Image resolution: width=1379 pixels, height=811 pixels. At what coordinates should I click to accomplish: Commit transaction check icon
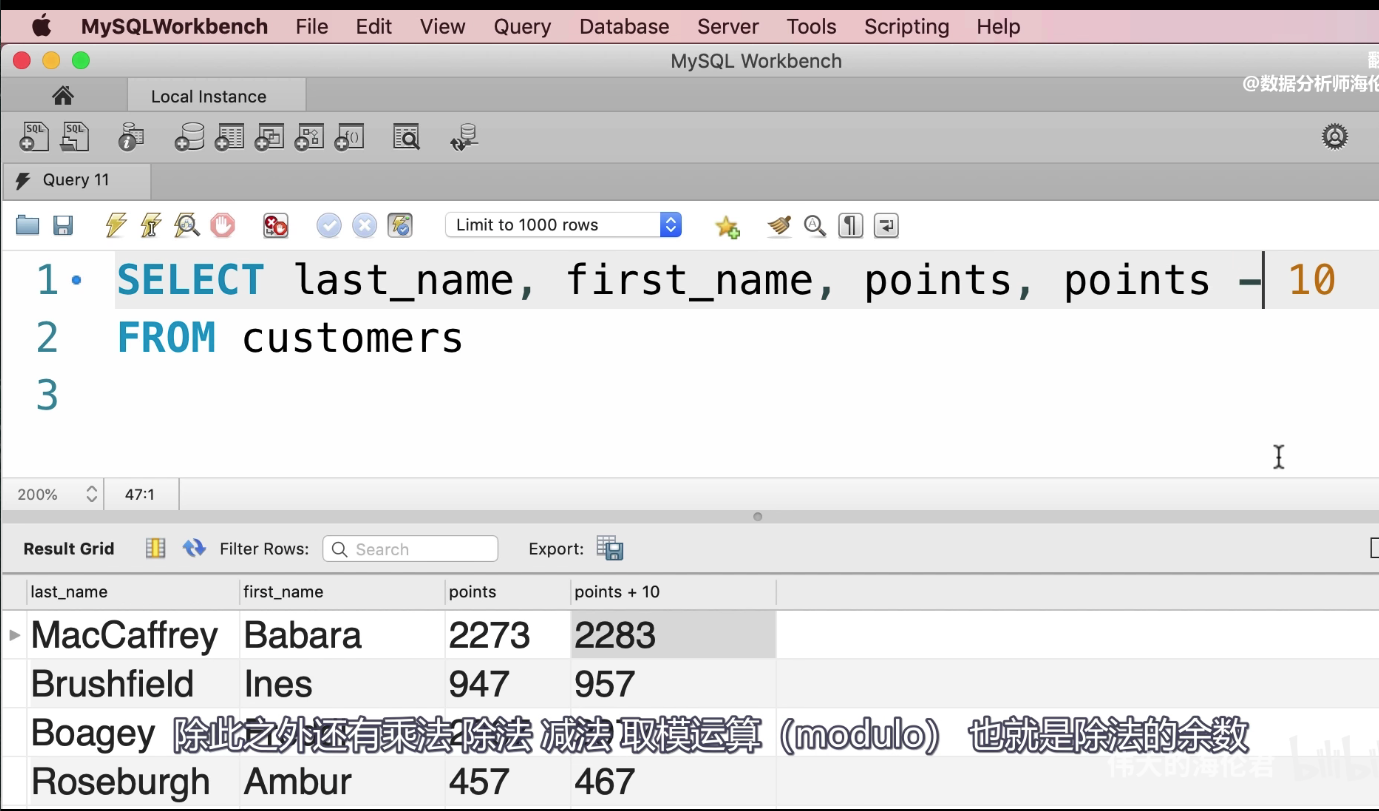click(329, 225)
